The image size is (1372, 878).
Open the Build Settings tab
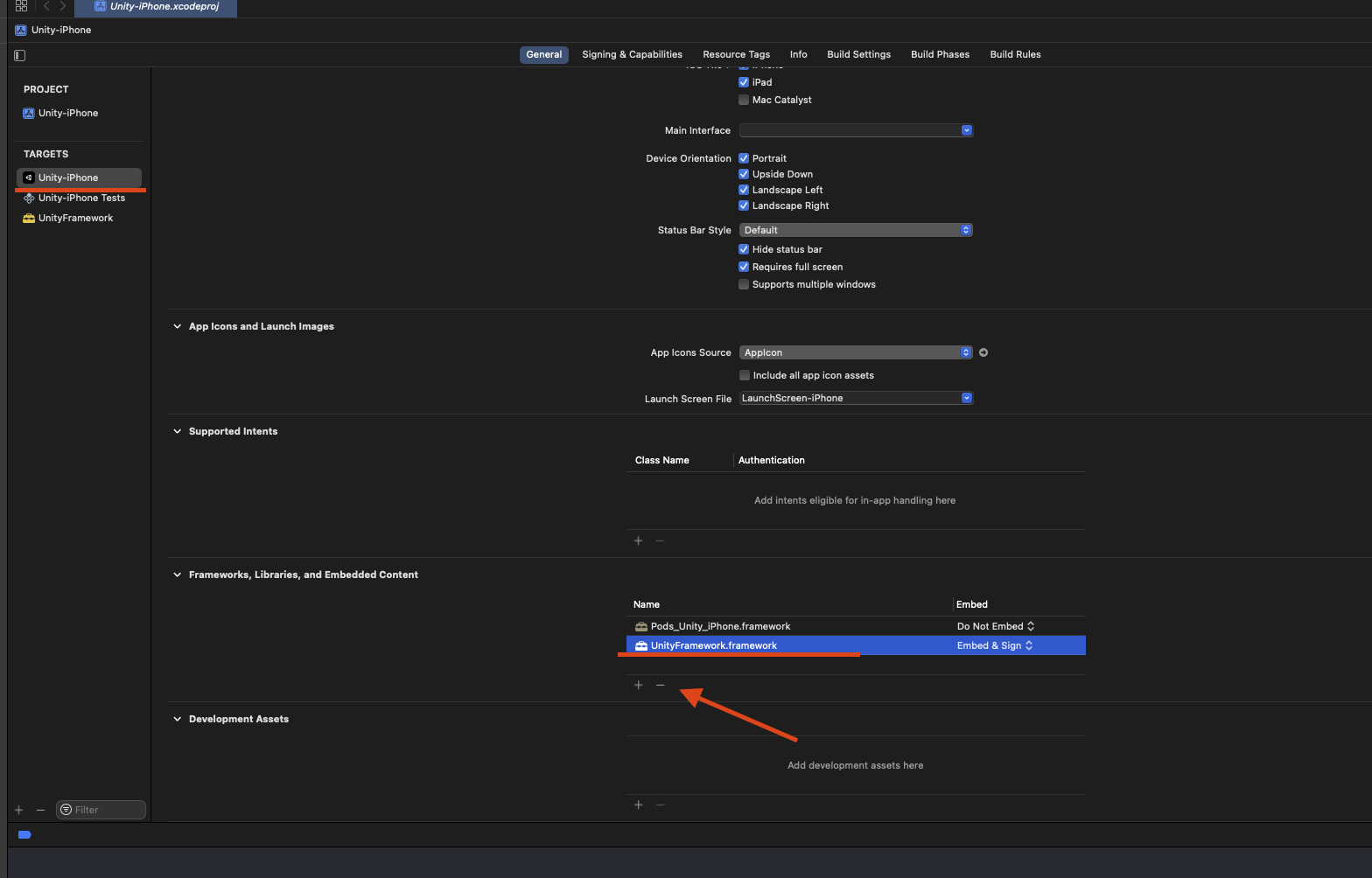point(858,54)
